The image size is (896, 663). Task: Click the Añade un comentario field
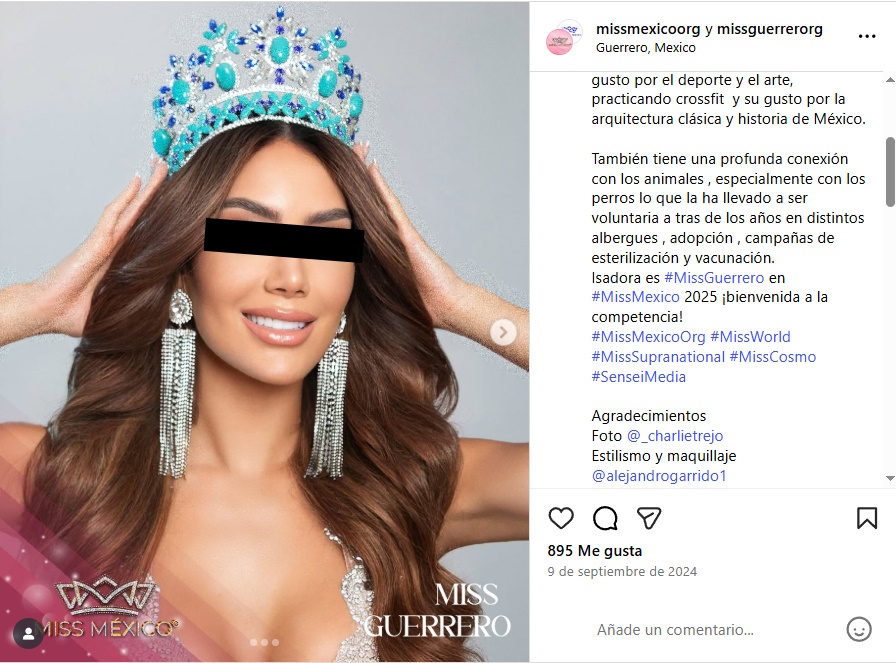(675, 630)
